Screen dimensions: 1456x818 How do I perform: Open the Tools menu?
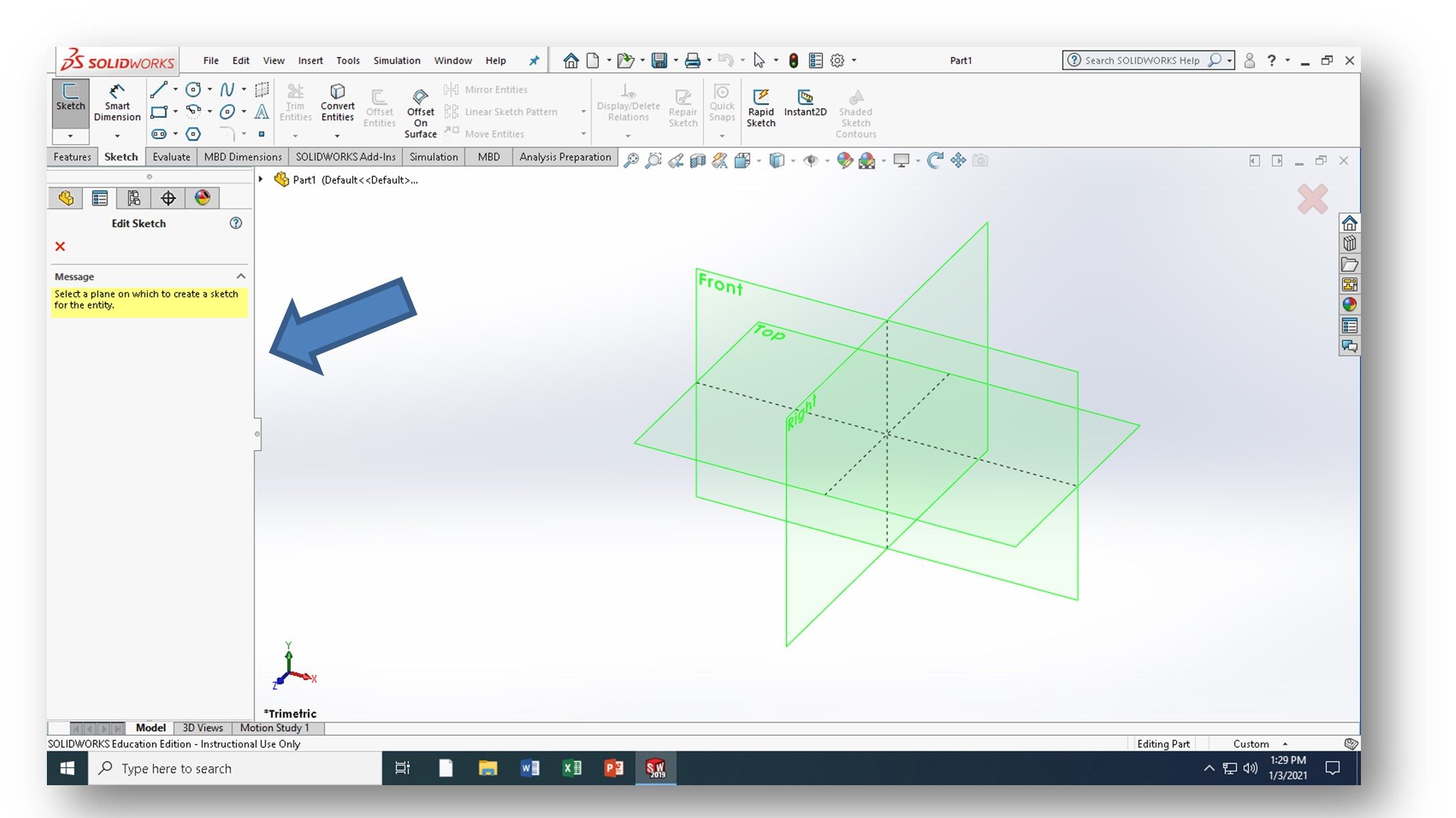(x=348, y=60)
